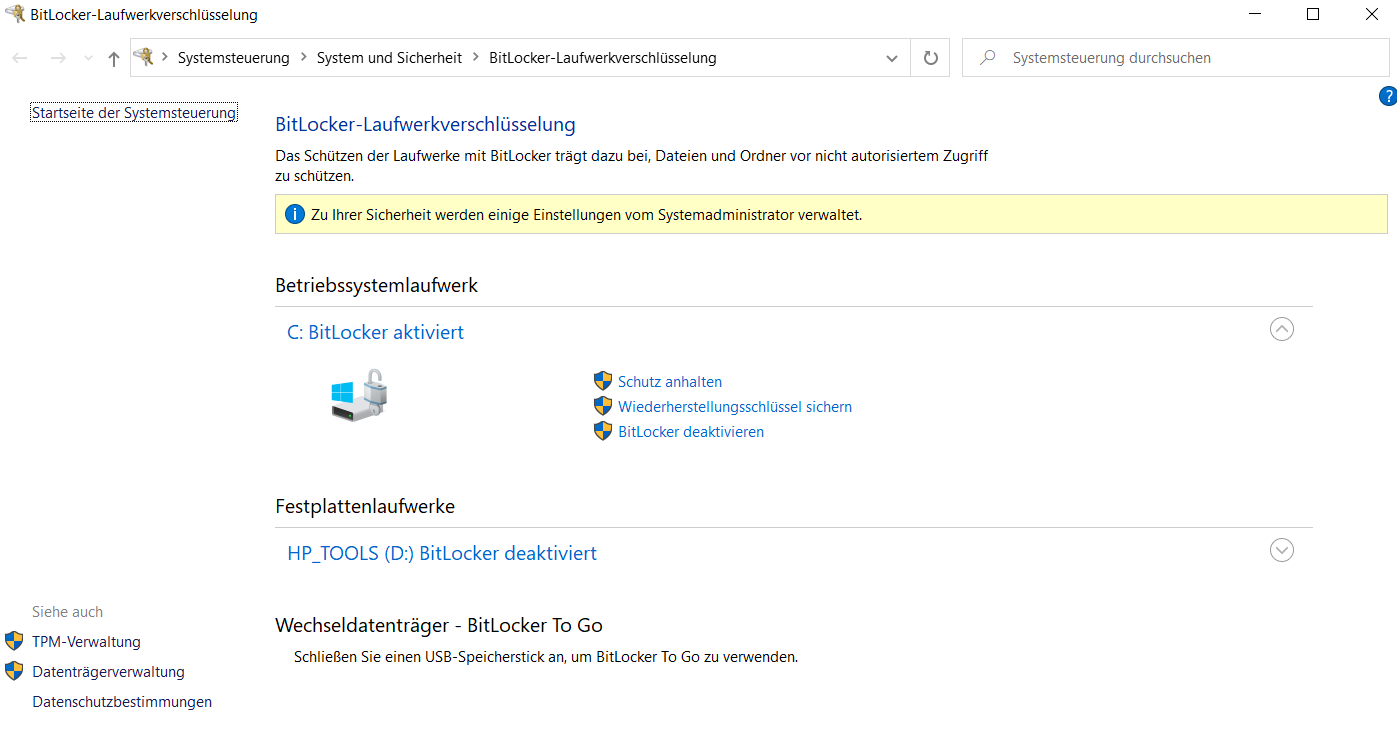The image size is (1397, 732).
Task: Open TPM-Verwaltung link
Action: (x=87, y=642)
